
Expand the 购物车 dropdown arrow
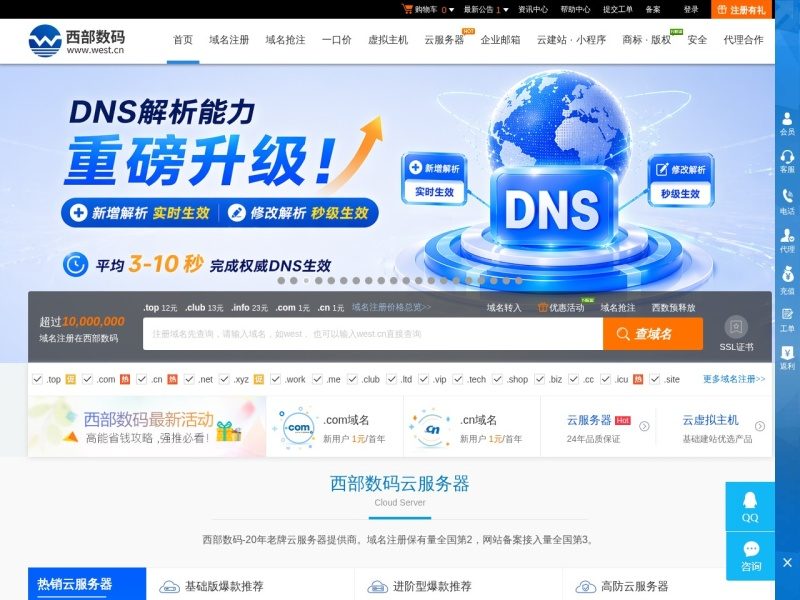pyautogui.click(x=452, y=10)
